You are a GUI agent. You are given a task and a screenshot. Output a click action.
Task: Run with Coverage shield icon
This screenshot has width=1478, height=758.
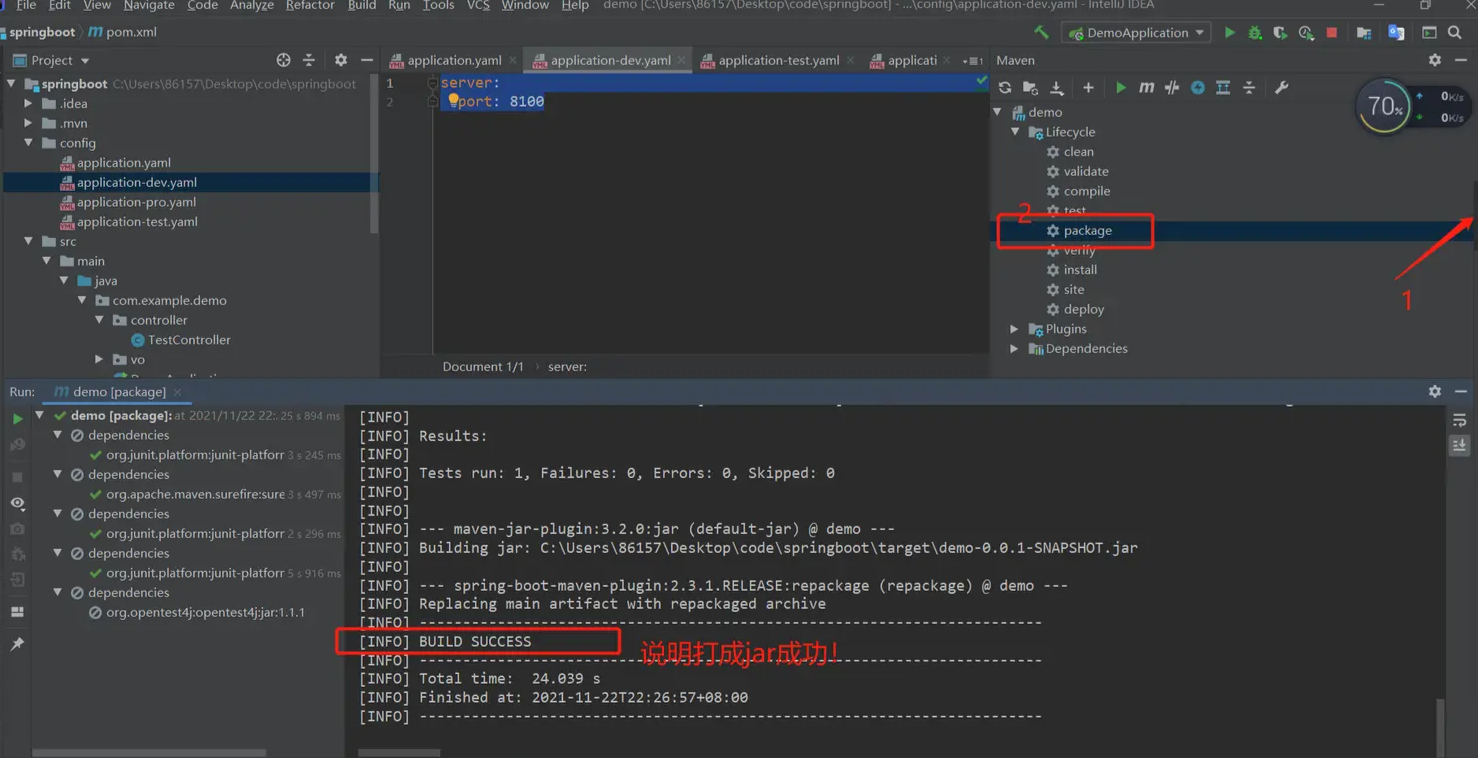1280,32
